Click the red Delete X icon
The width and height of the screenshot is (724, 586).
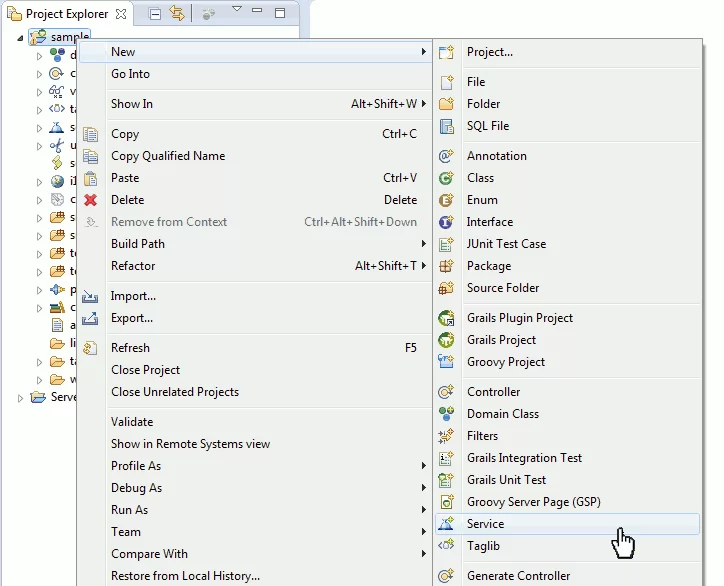pos(90,200)
